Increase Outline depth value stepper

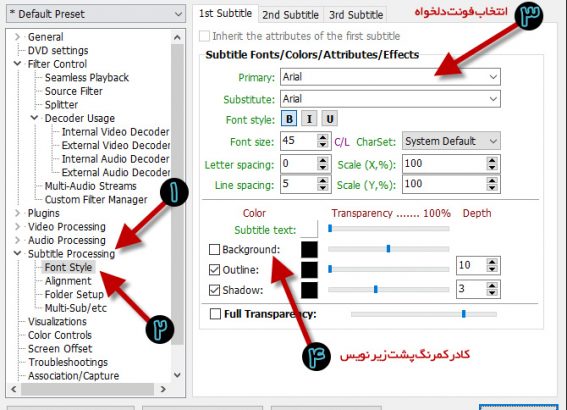click(x=492, y=262)
